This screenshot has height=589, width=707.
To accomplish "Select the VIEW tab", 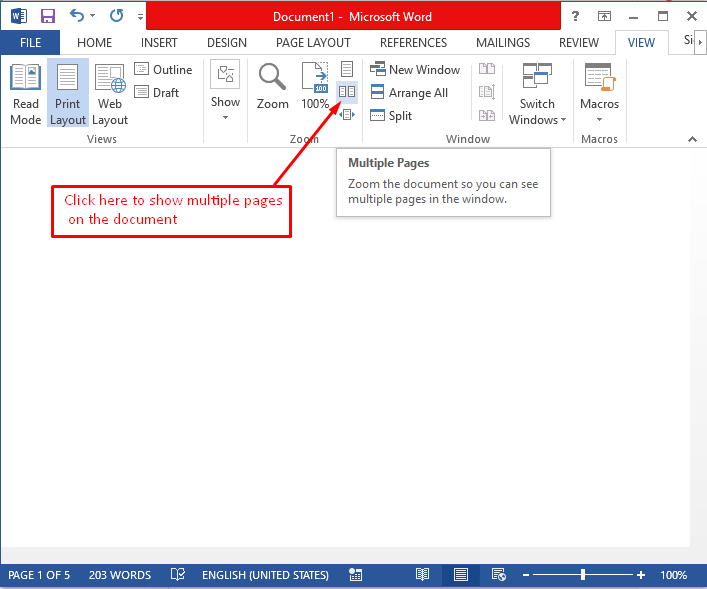I will 641,43.
